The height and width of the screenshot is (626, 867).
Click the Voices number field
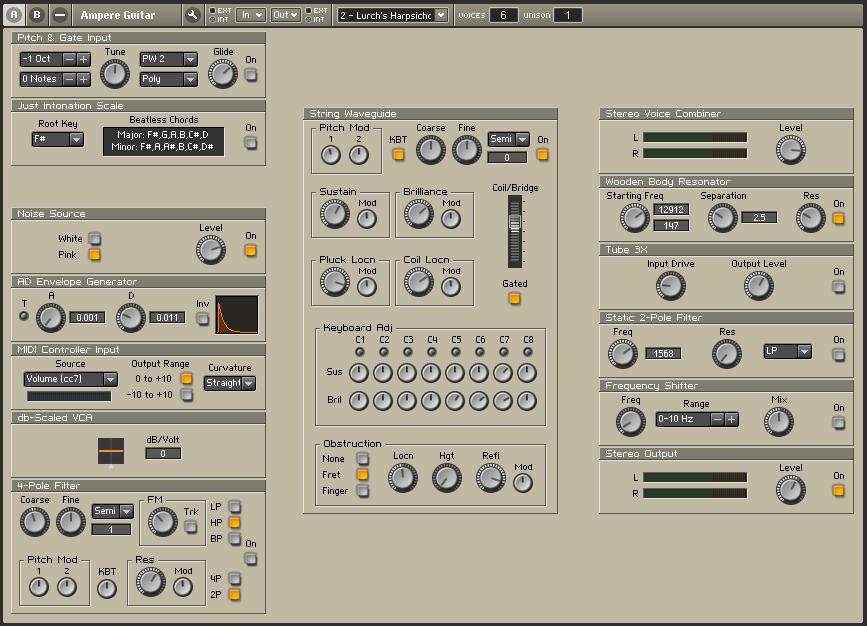tap(503, 15)
